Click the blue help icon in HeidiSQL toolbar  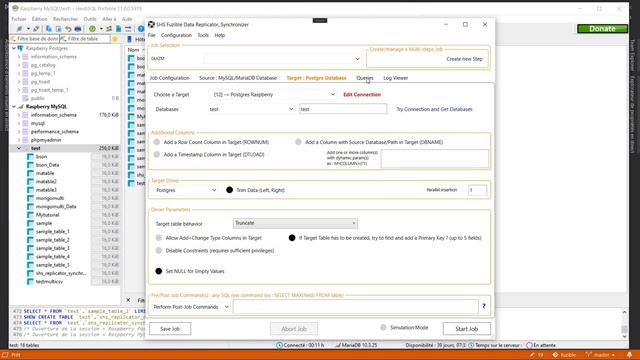tap(141, 29)
